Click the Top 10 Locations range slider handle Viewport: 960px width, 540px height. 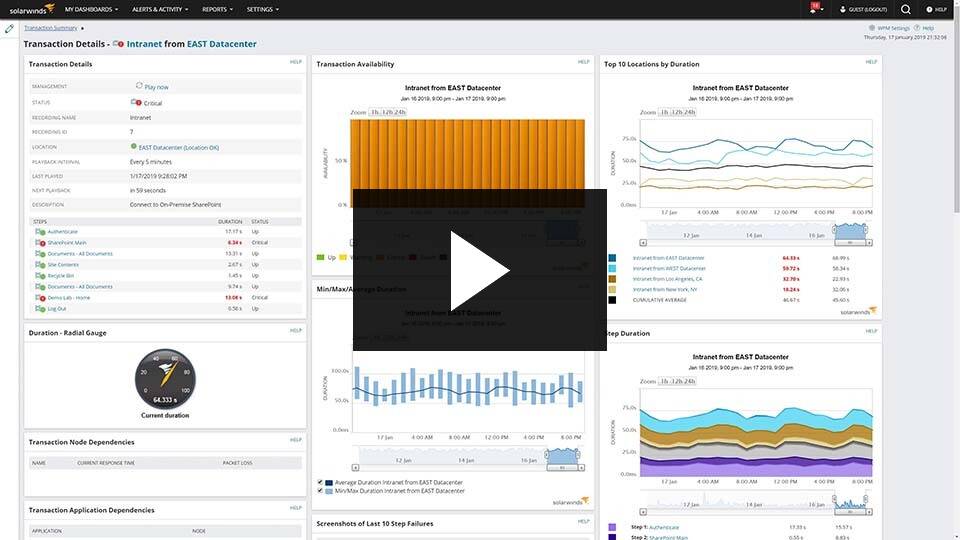click(x=834, y=229)
